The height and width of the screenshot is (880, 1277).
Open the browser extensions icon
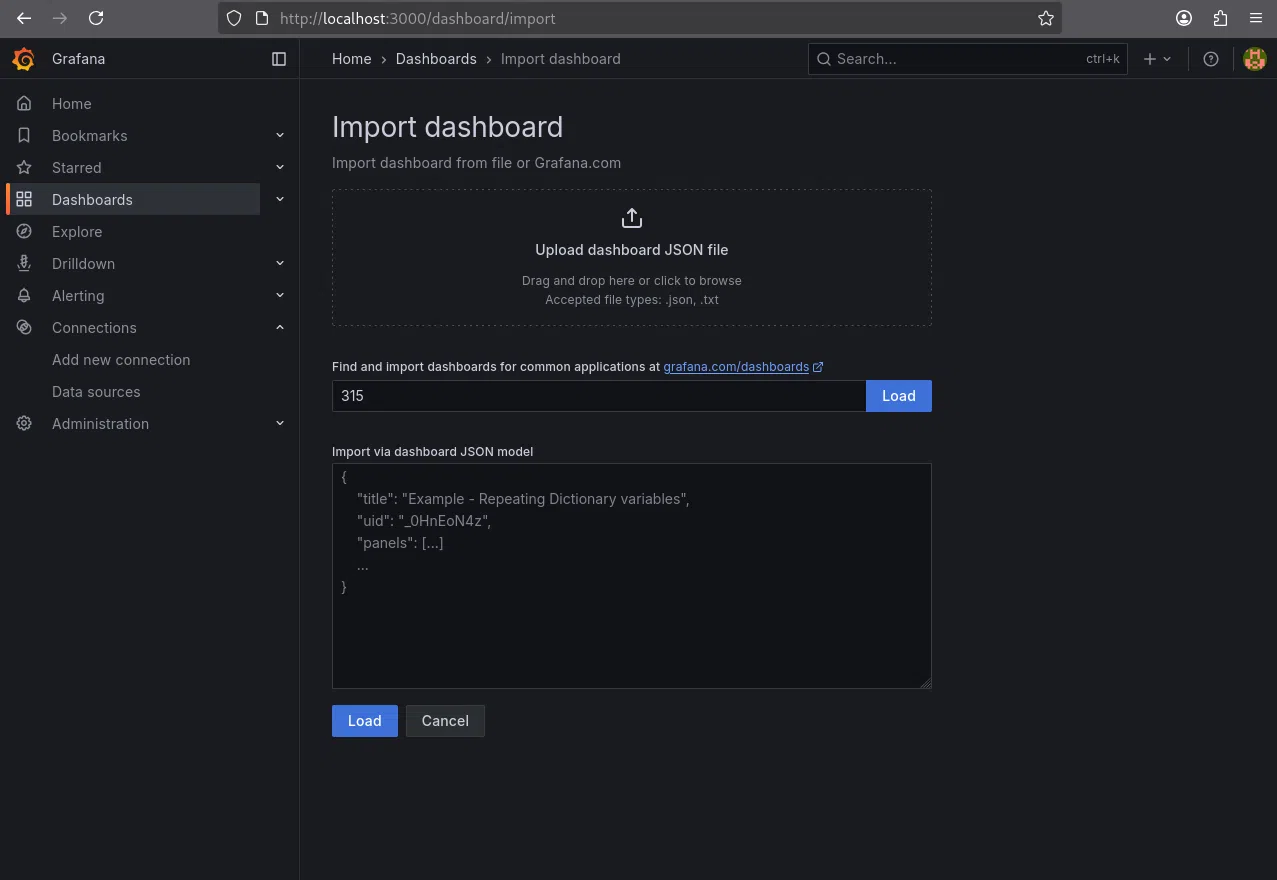pyautogui.click(x=1220, y=18)
